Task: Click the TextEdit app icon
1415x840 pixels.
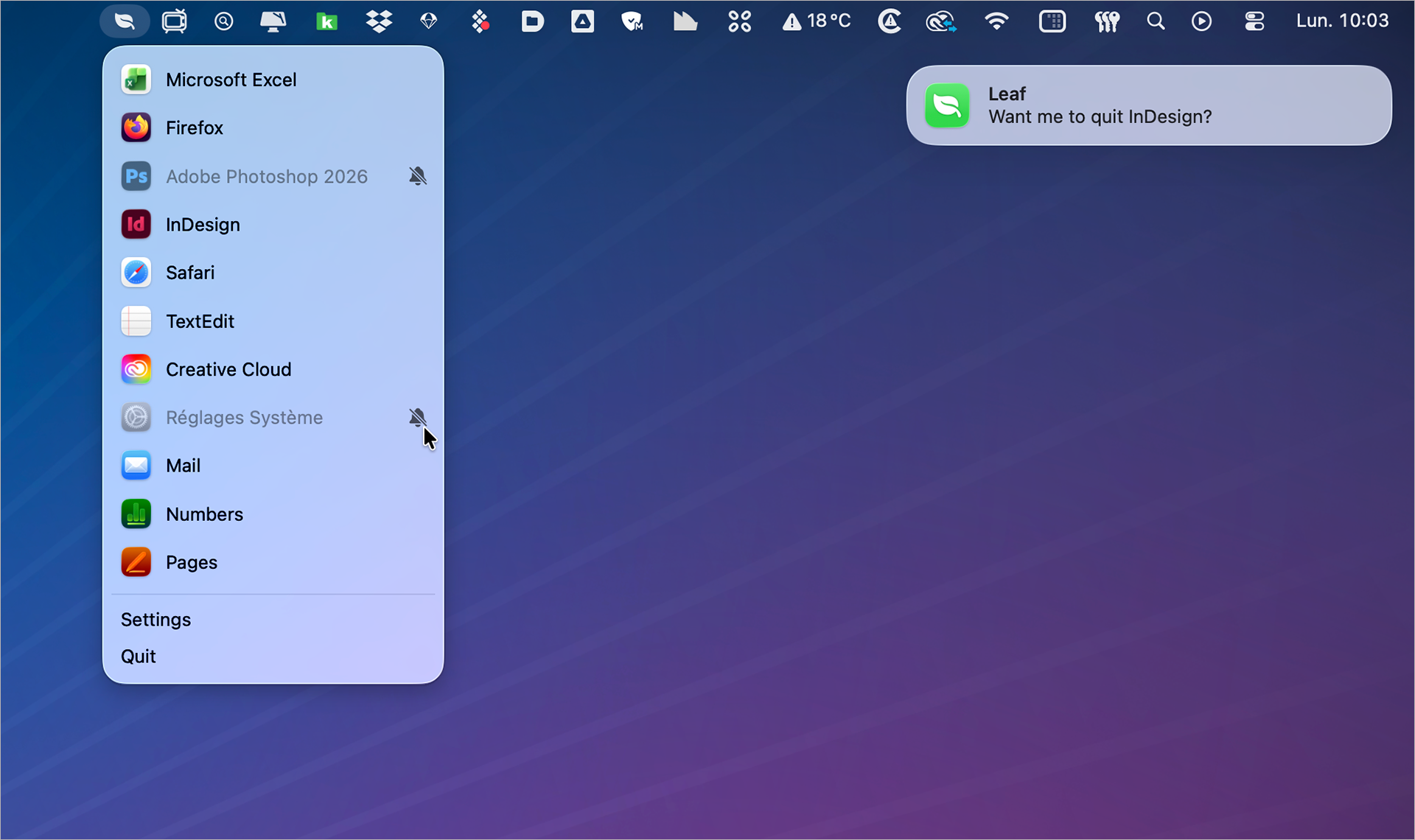Action: coord(136,321)
